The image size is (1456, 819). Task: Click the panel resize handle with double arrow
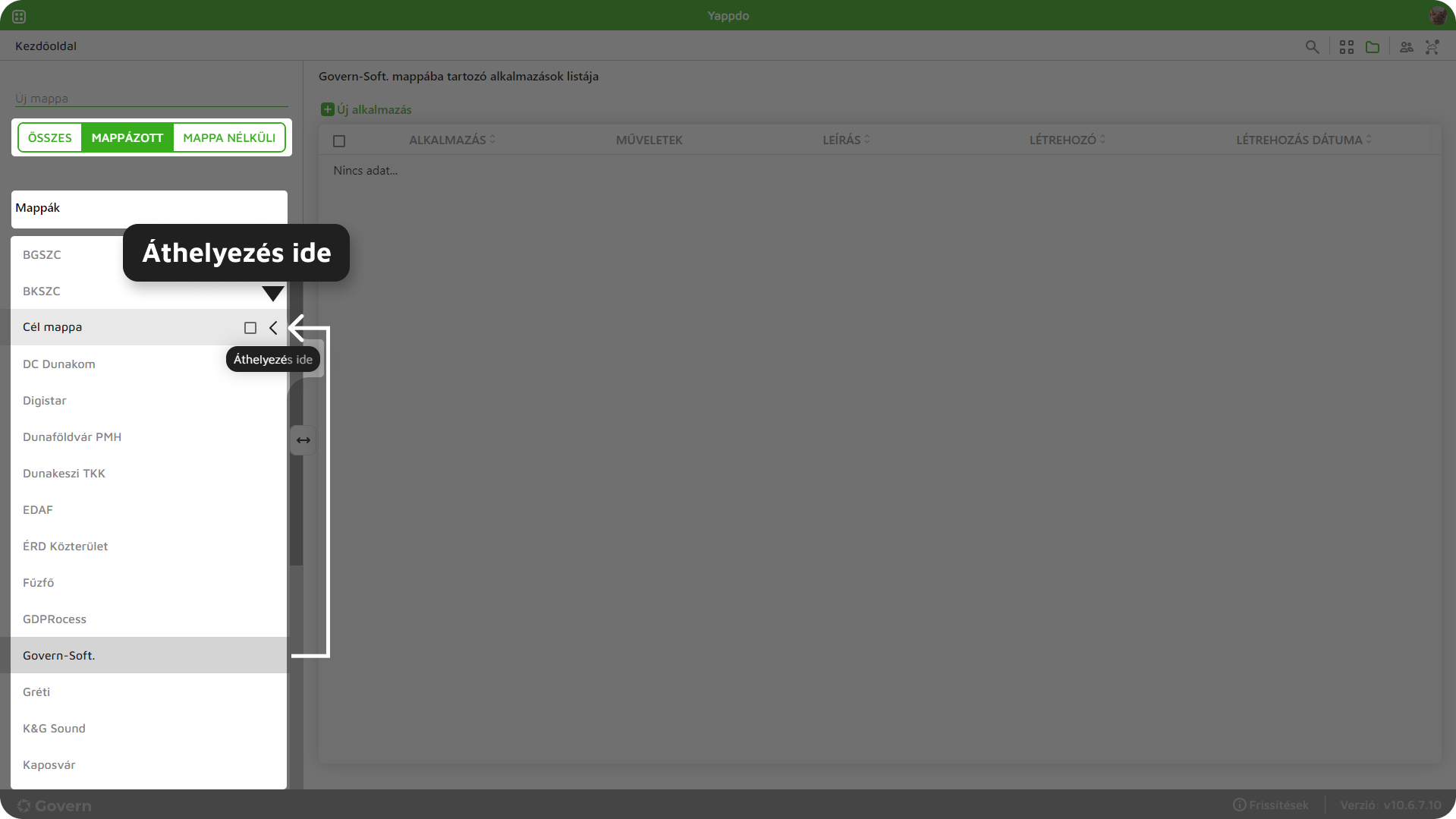coord(303,440)
